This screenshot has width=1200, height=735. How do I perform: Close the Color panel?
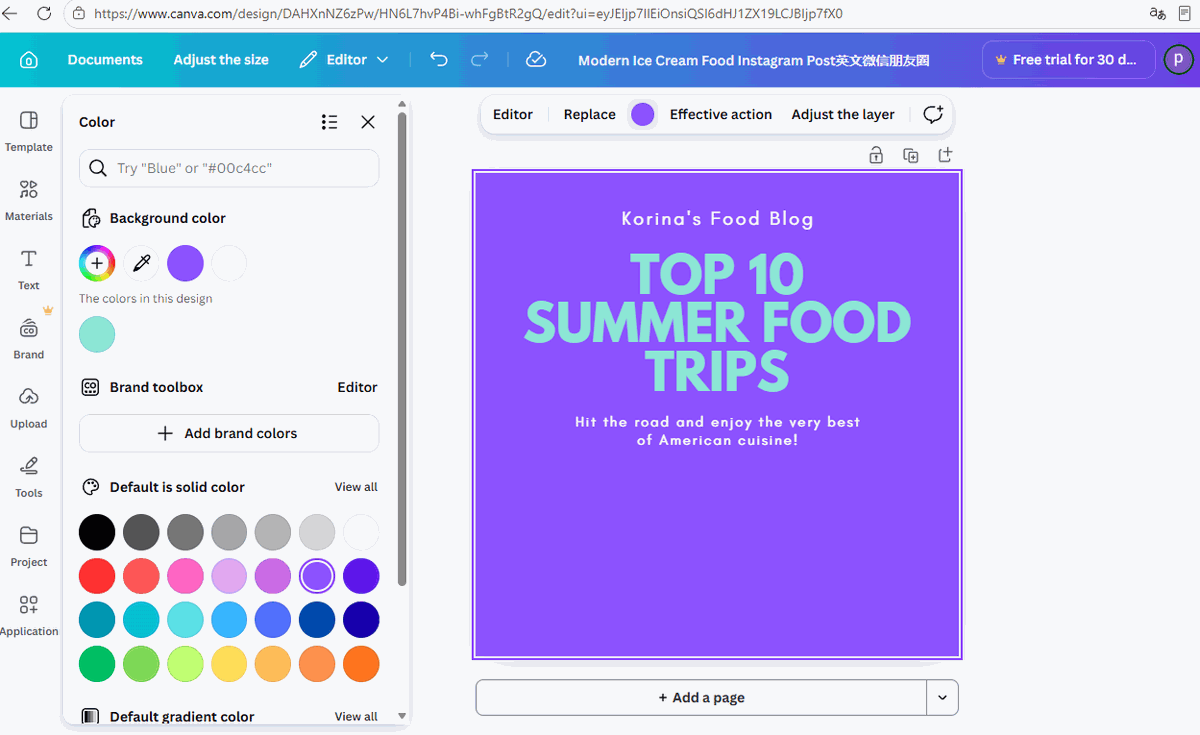pyautogui.click(x=368, y=122)
